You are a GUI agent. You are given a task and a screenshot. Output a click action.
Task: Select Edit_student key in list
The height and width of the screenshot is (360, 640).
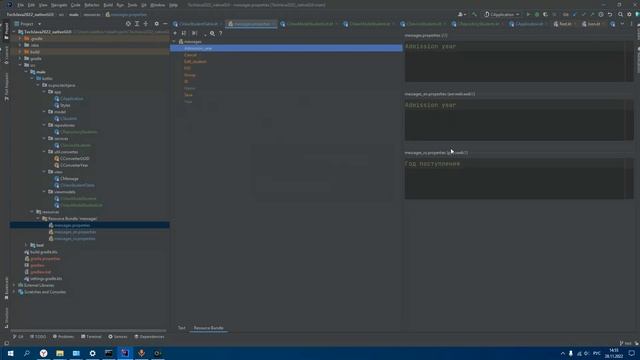pos(195,62)
